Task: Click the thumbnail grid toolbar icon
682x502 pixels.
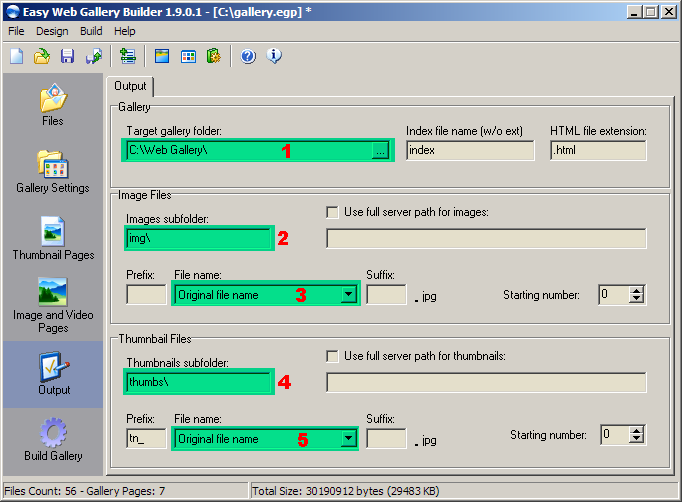Action: (x=188, y=57)
